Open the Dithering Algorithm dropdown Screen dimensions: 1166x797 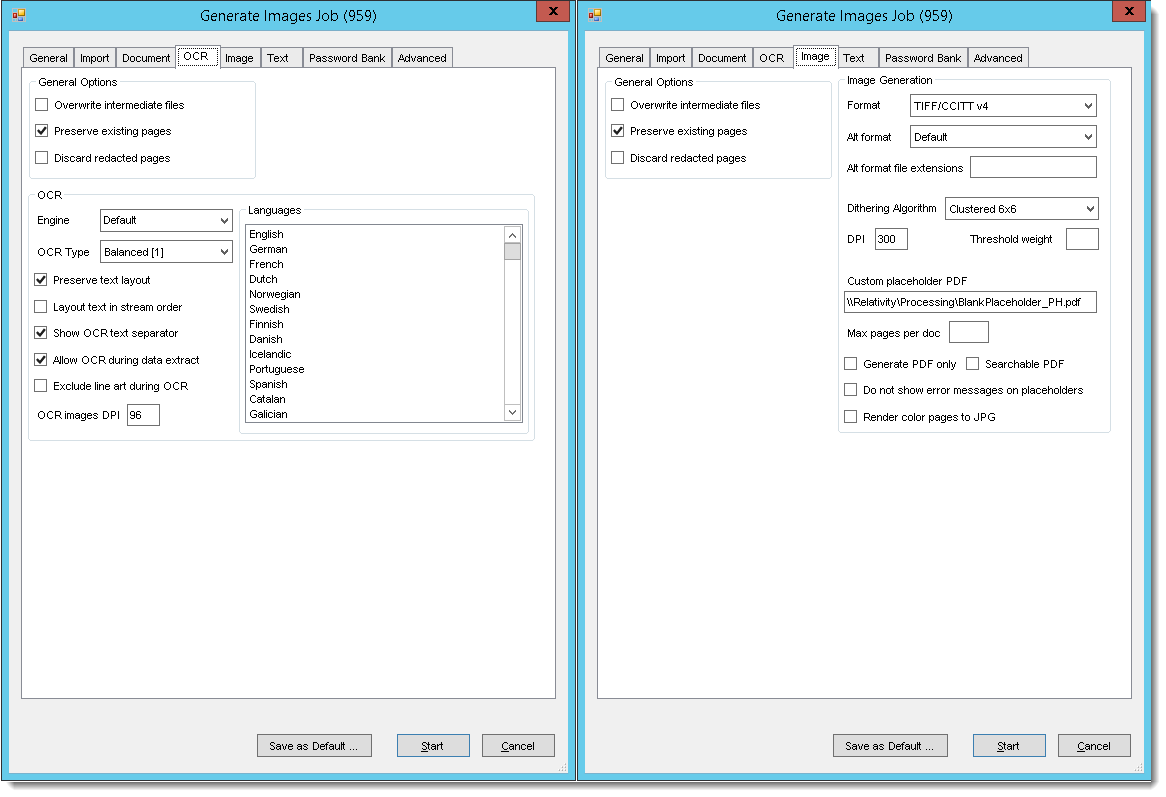tap(1021, 209)
